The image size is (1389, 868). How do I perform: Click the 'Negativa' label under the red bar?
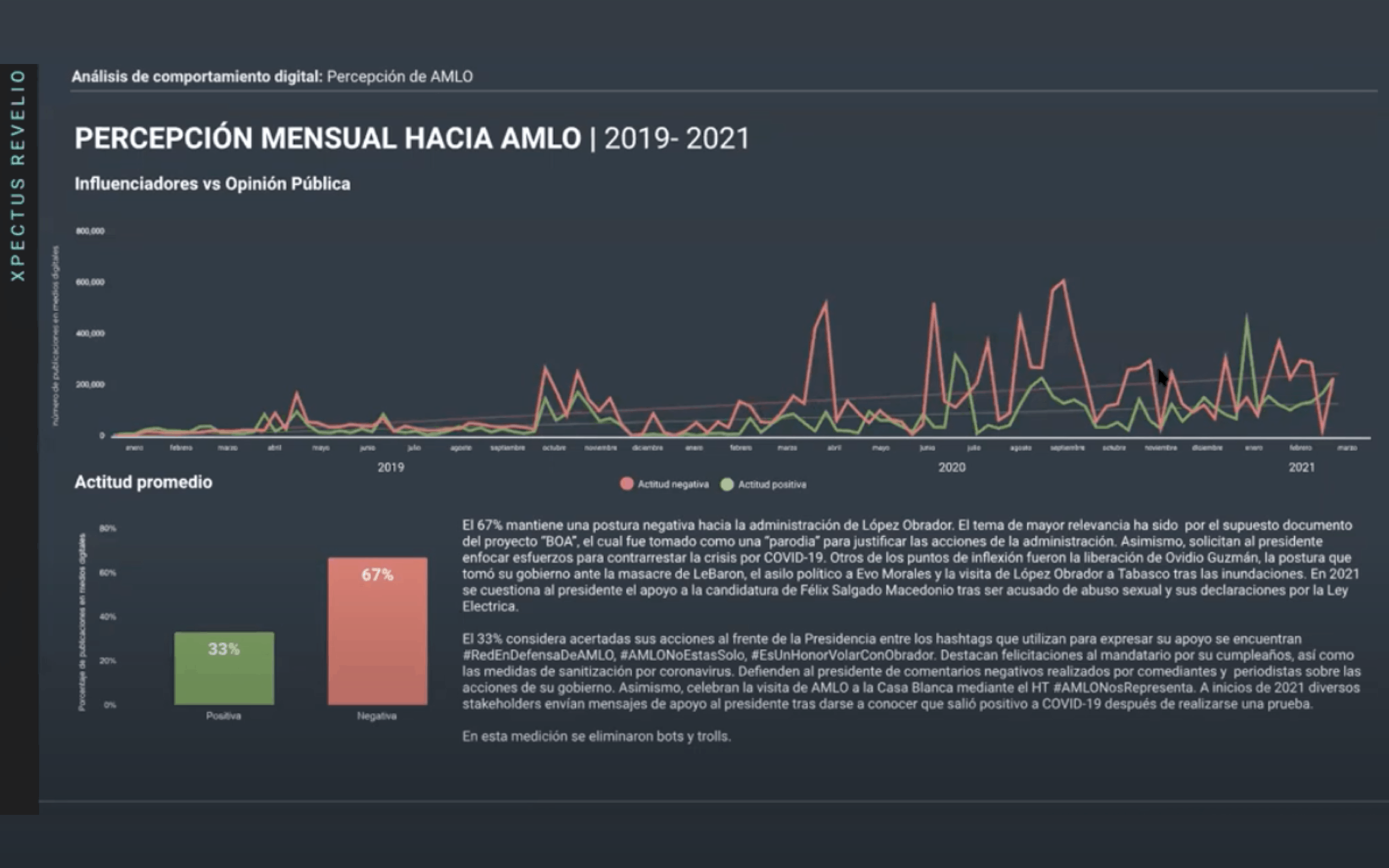[377, 716]
